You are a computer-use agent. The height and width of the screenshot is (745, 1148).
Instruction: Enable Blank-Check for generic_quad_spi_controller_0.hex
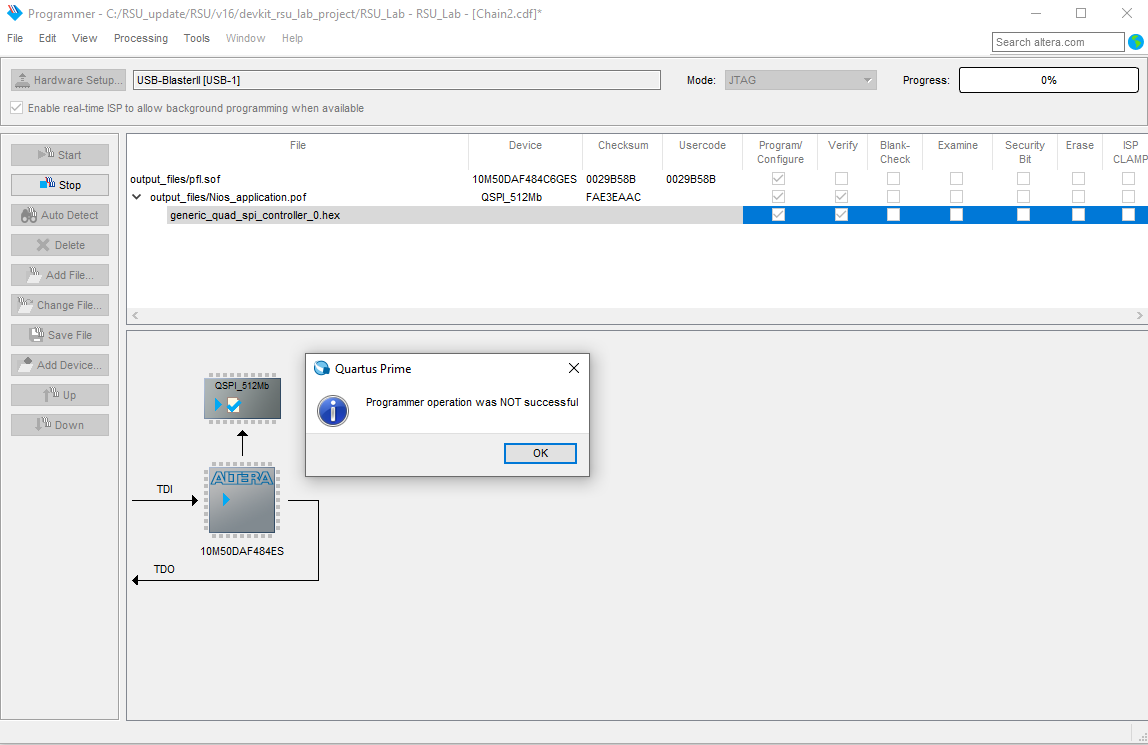[893, 215]
